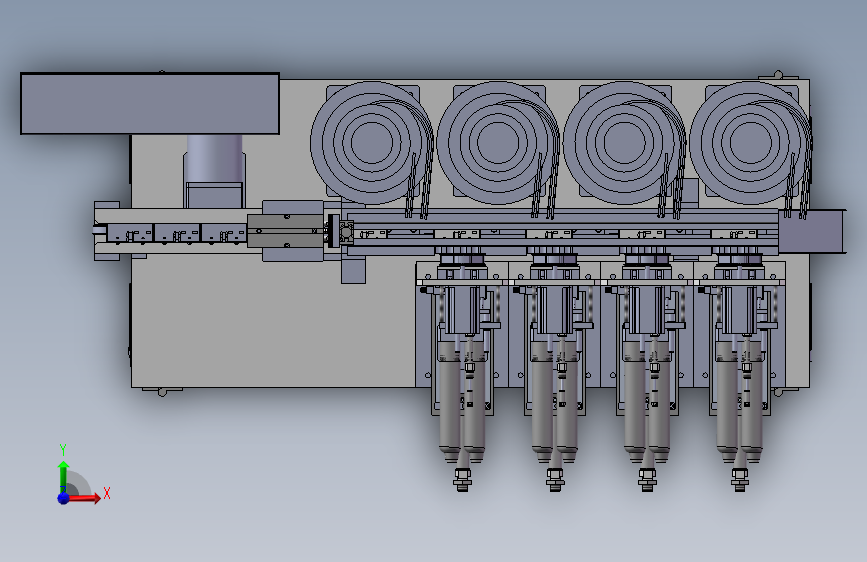
Task: Select the end block at the rail's right end
Action: pos(812,231)
